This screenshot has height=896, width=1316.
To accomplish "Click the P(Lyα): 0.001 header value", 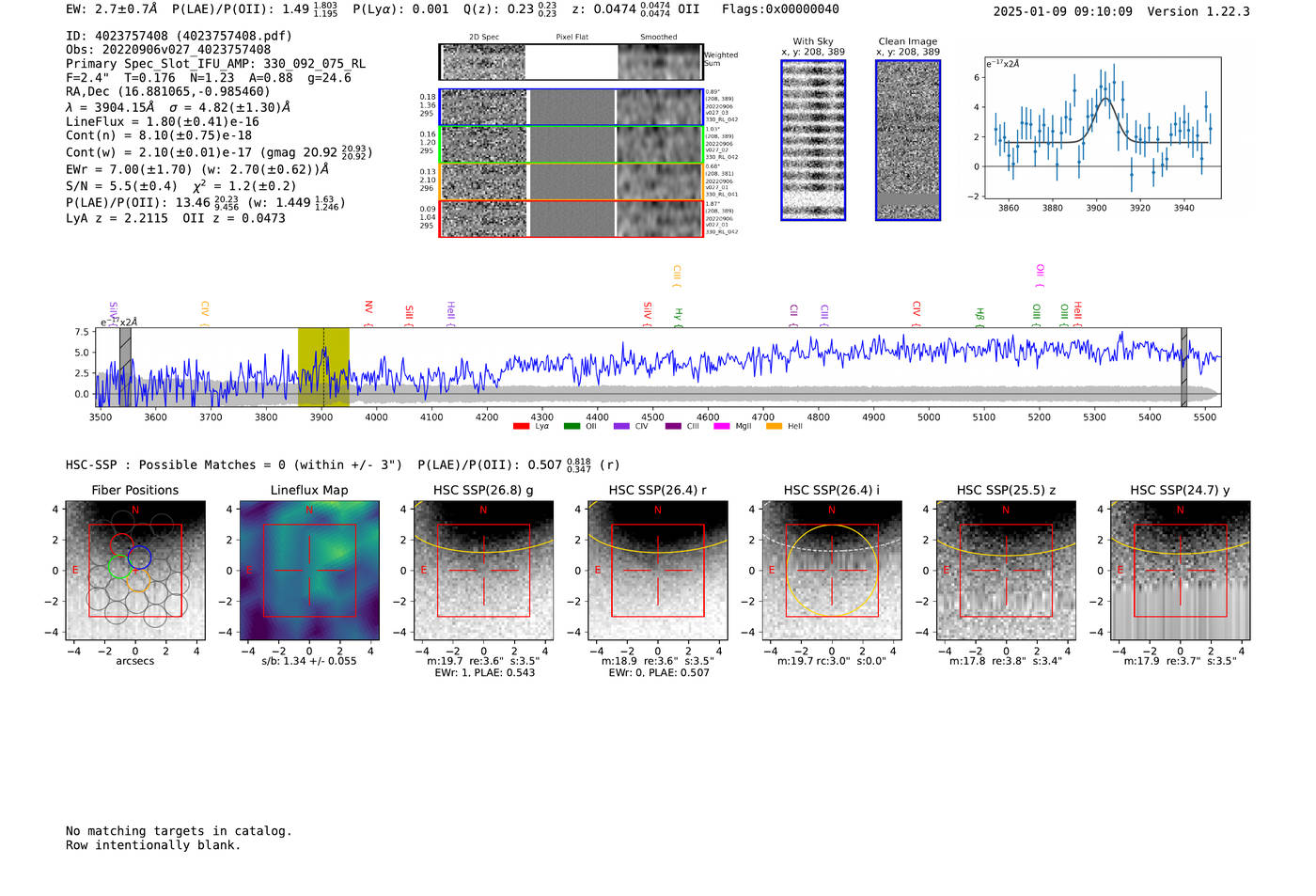I will point(400,9).
